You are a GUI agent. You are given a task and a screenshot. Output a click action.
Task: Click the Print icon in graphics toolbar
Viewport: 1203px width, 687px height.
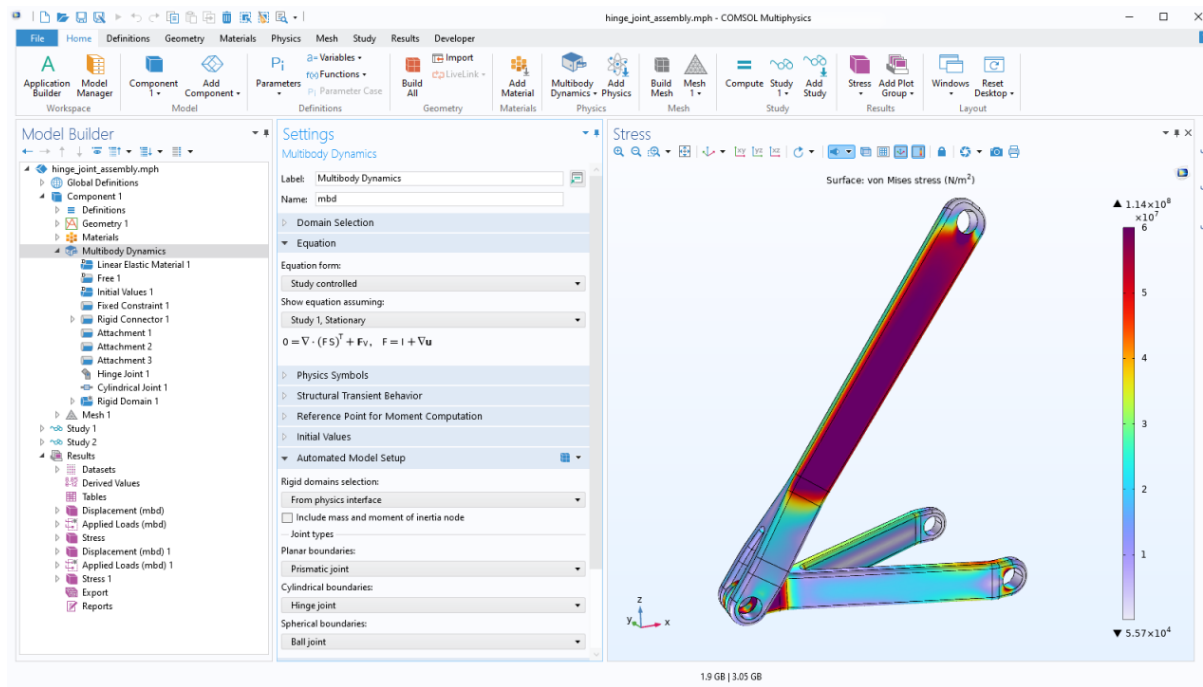click(1014, 152)
